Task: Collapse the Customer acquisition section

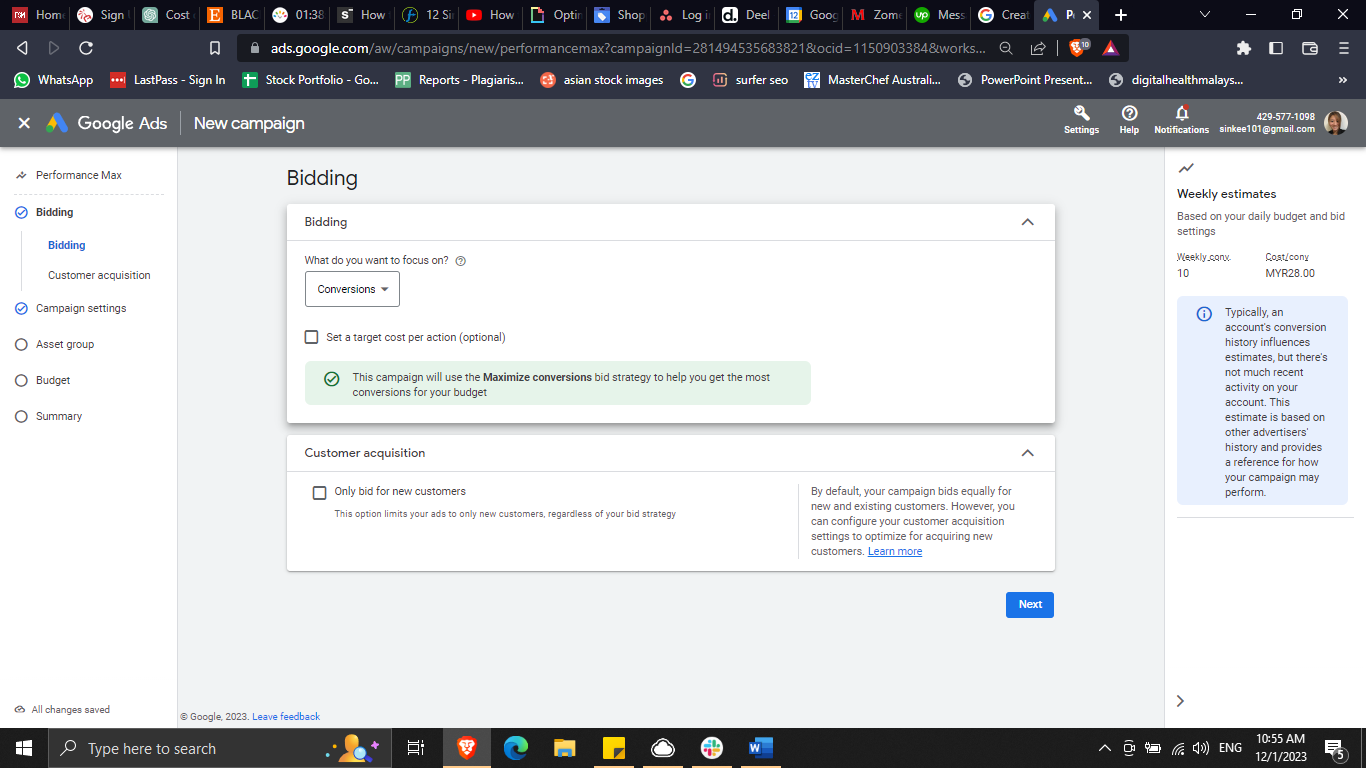Action: pos(1027,453)
